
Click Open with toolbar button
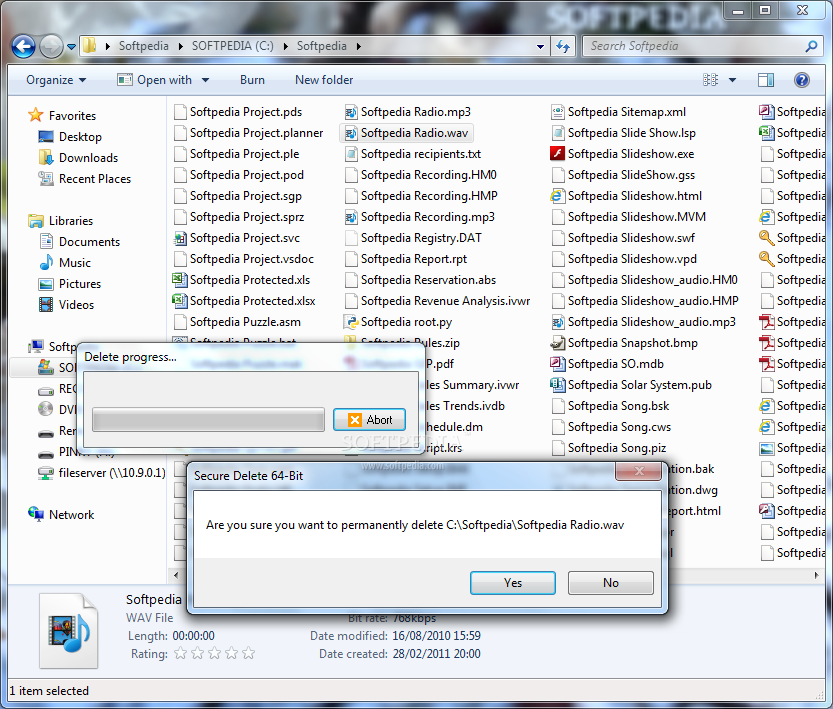click(155, 80)
